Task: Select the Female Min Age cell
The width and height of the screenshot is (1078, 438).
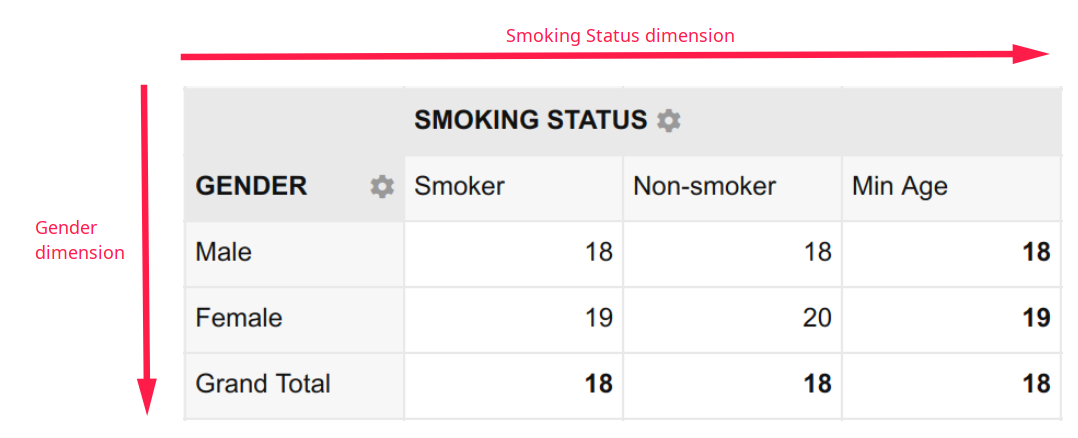Action: click(x=952, y=320)
